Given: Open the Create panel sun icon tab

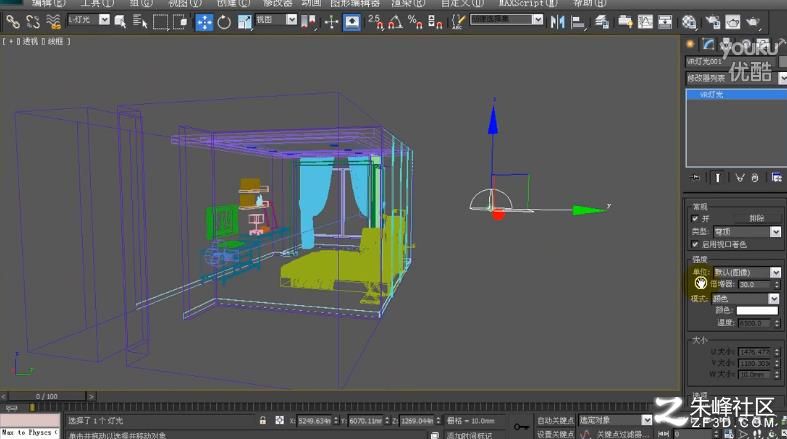Looking at the screenshot, I should (690, 44).
